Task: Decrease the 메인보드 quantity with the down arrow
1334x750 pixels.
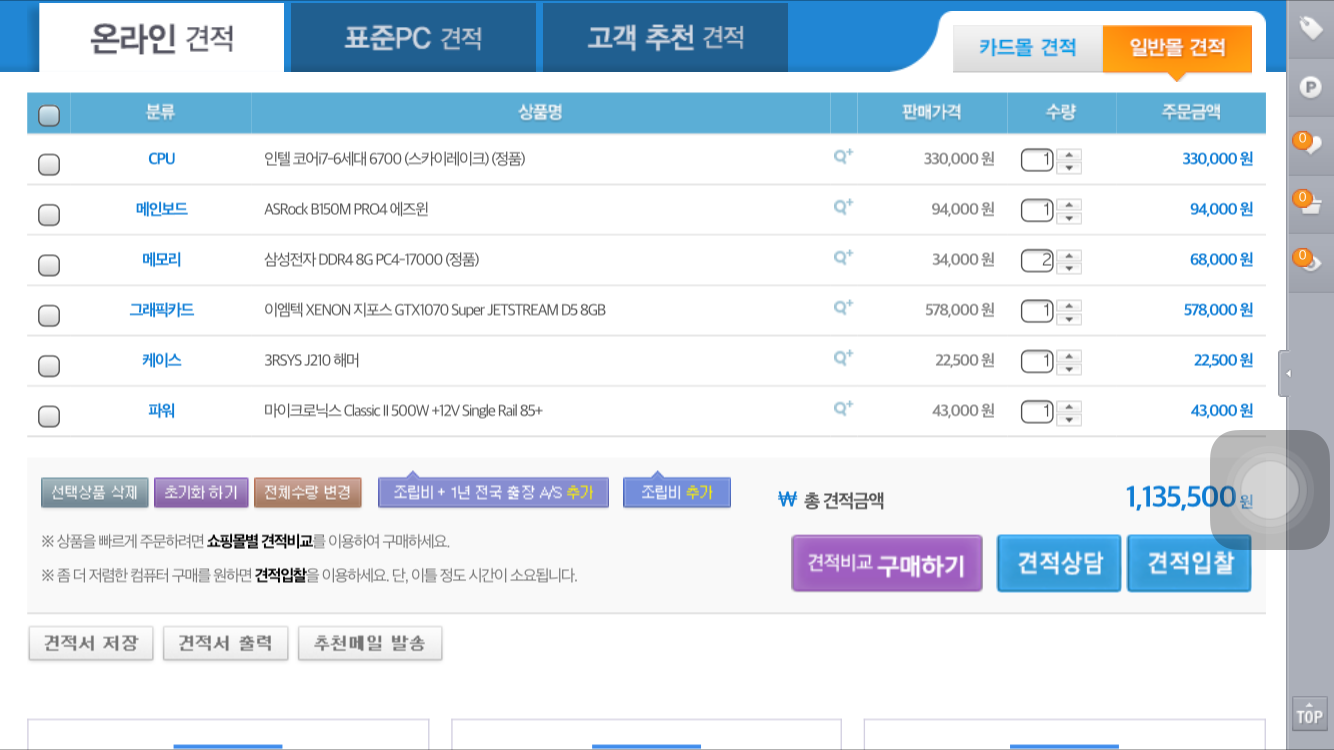Action: click(x=1070, y=217)
